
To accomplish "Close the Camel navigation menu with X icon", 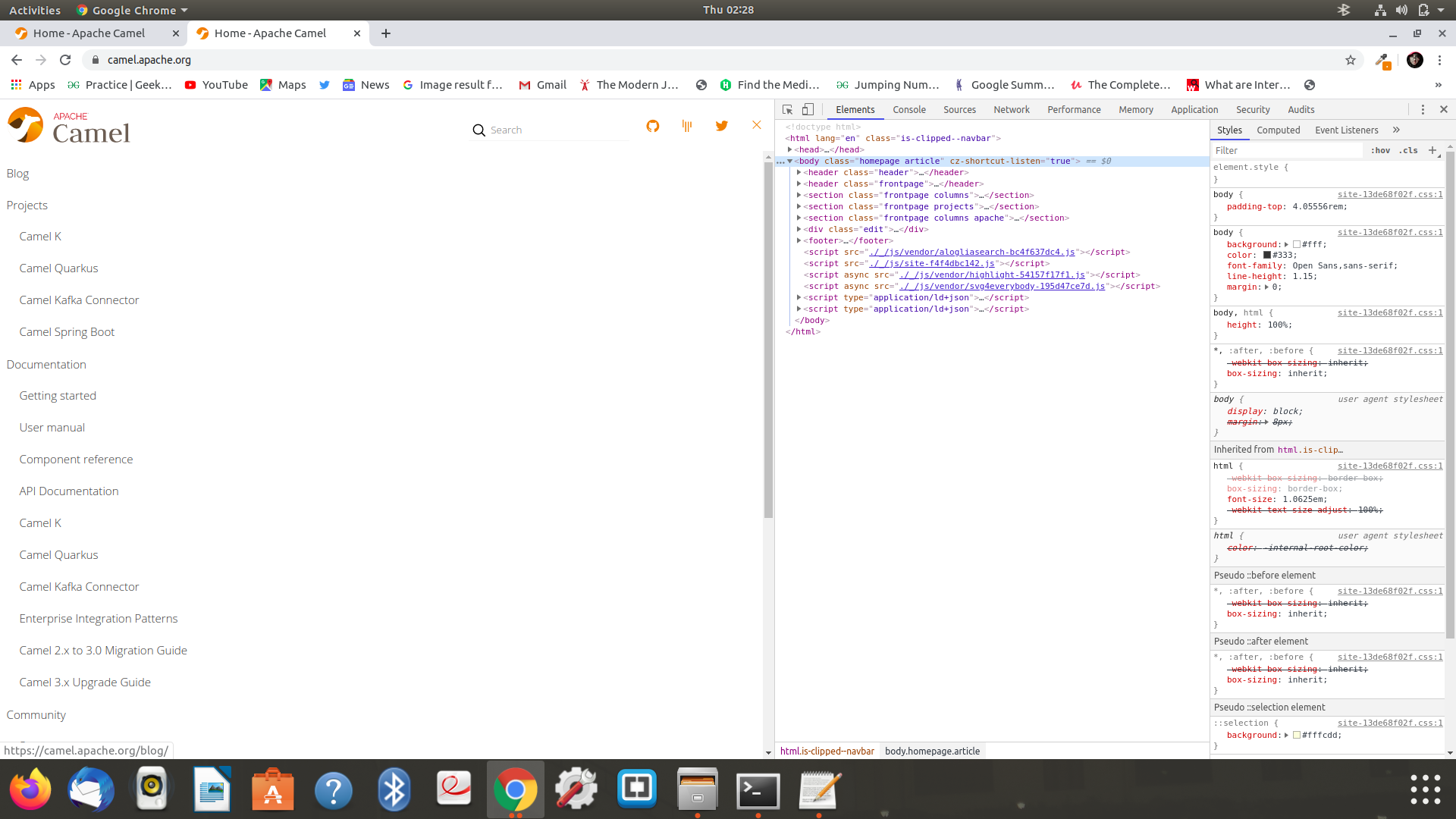I will [x=757, y=125].
